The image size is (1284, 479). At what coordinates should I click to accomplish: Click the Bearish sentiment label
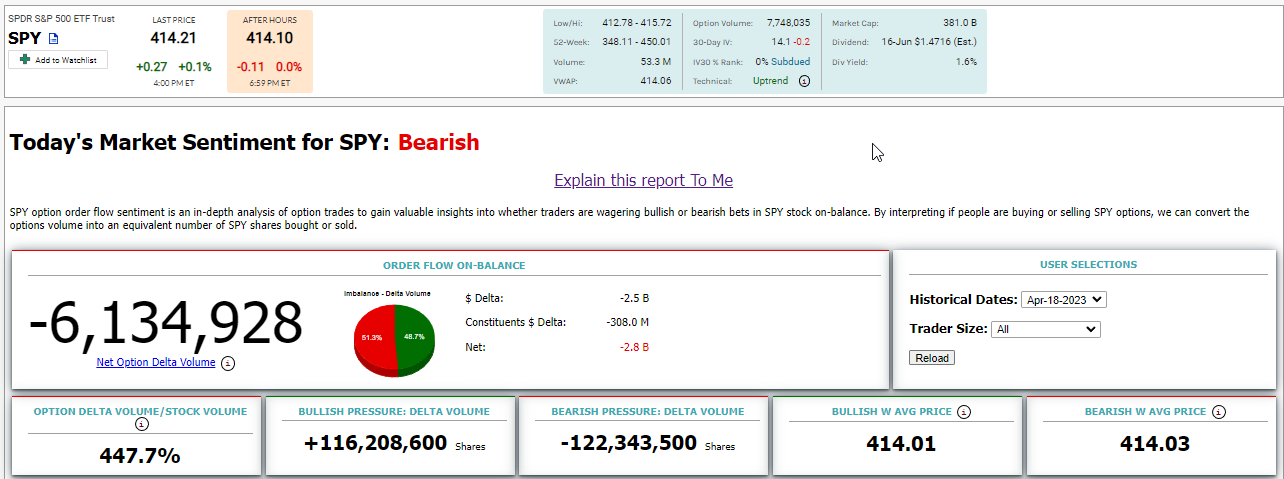(438, 142)
